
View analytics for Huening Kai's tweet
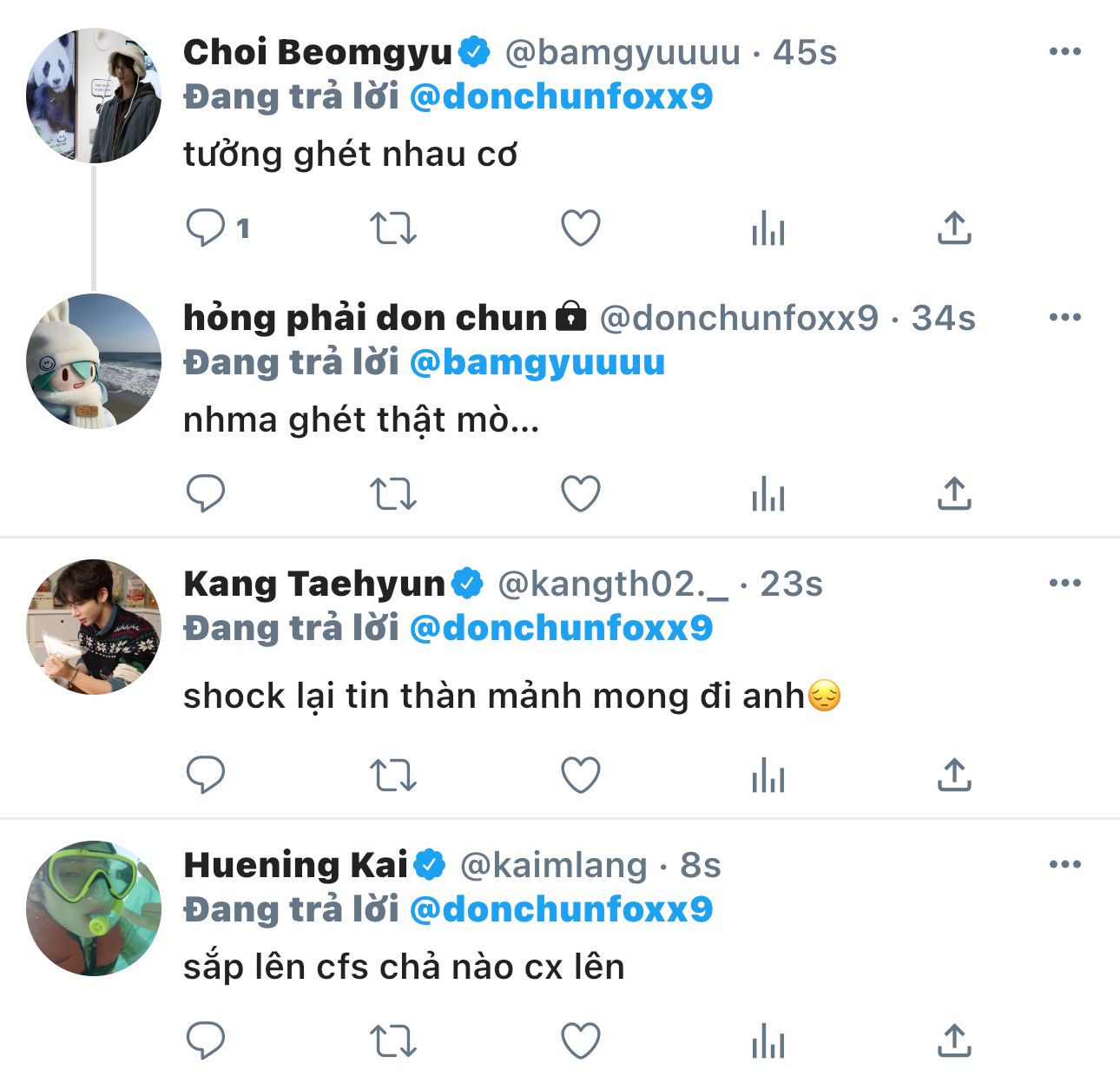(x=768, y=1040)
